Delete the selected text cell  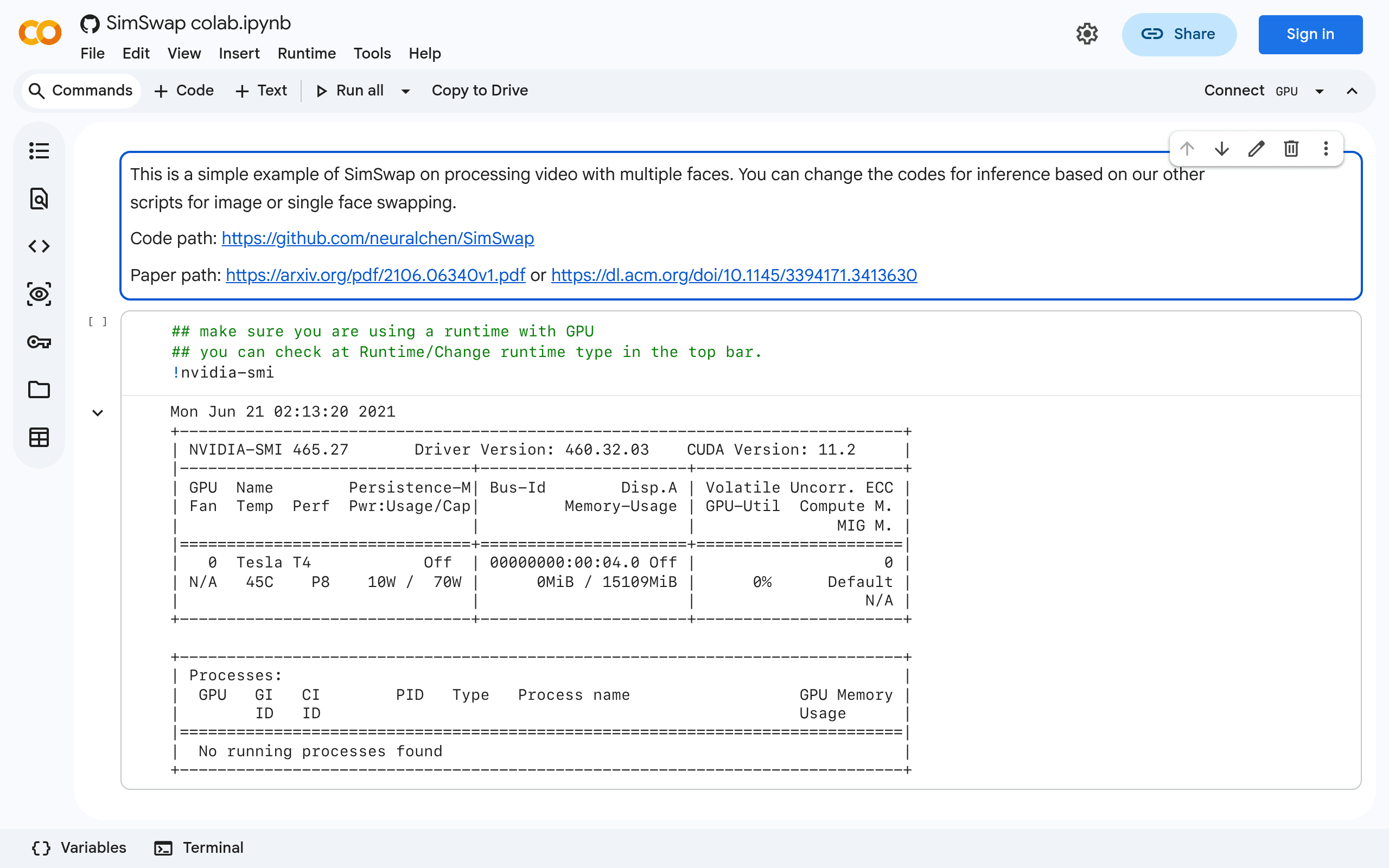[x=1291, y=149]
